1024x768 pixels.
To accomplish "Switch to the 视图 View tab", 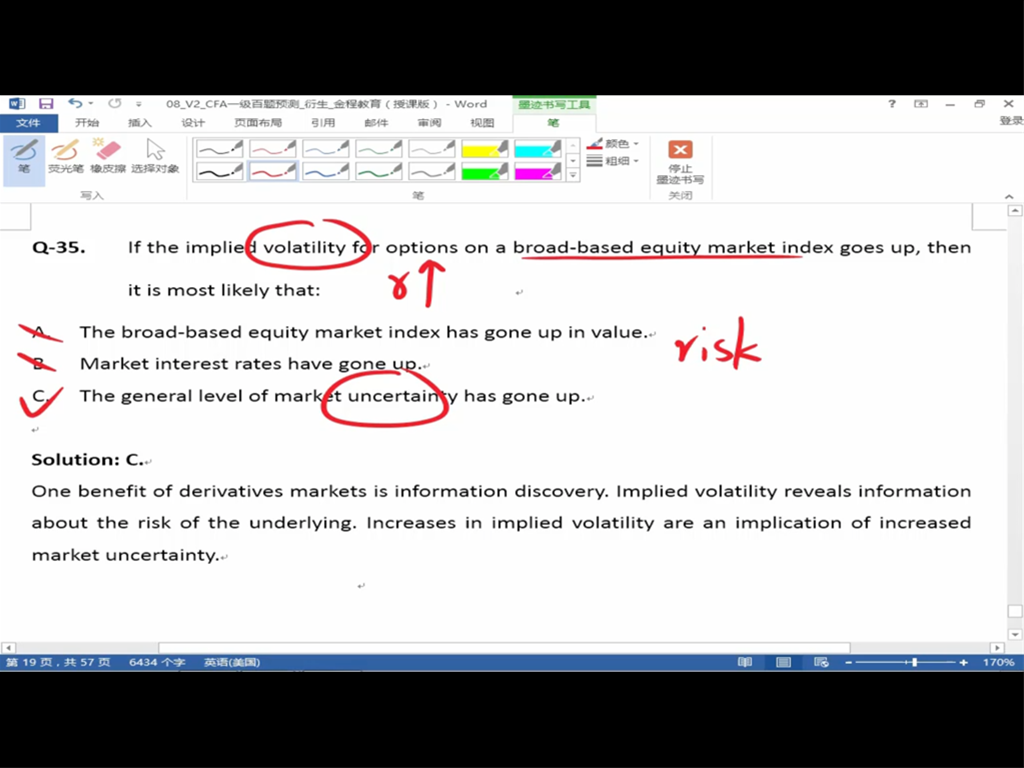I will coord(482,123).
